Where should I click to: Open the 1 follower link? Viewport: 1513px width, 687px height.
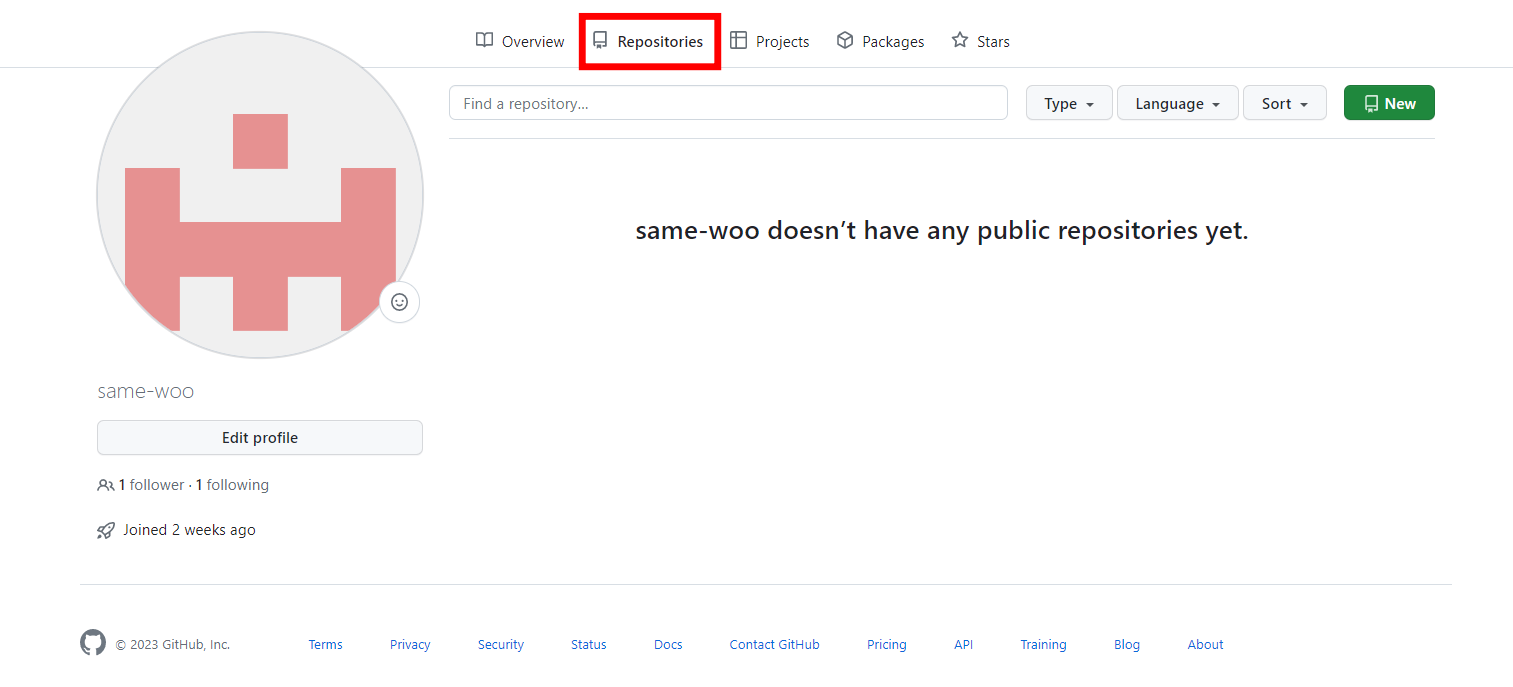[x=151, y=485]
